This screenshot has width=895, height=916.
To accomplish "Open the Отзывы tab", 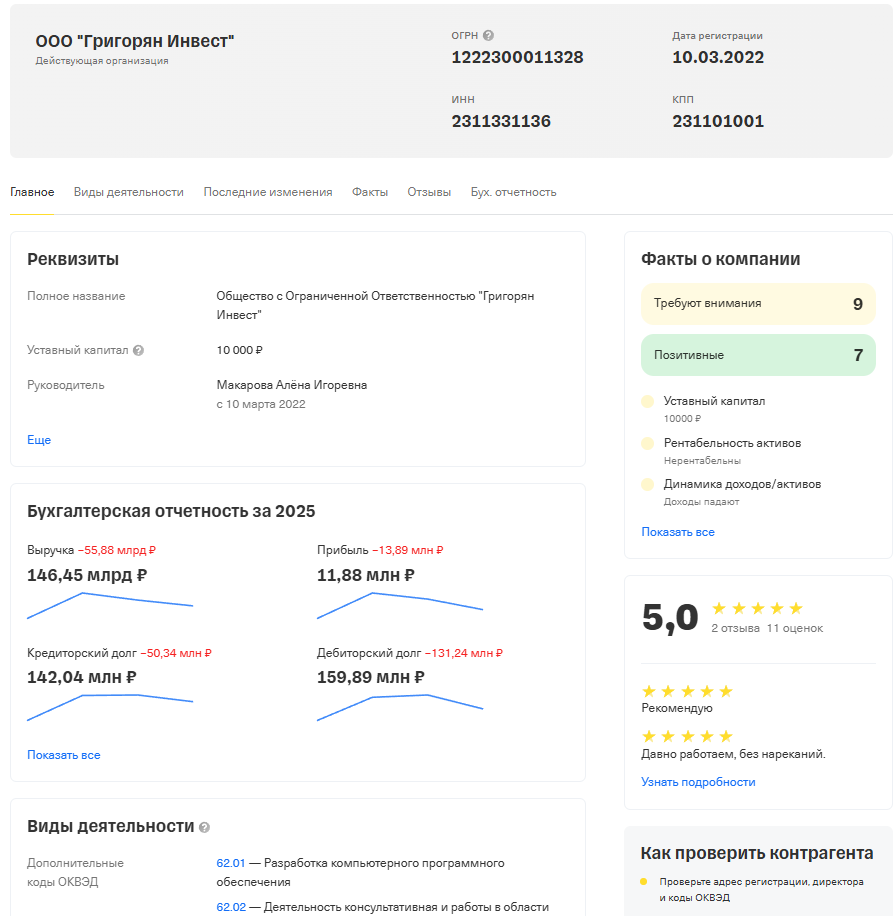I will pos(429,192).
